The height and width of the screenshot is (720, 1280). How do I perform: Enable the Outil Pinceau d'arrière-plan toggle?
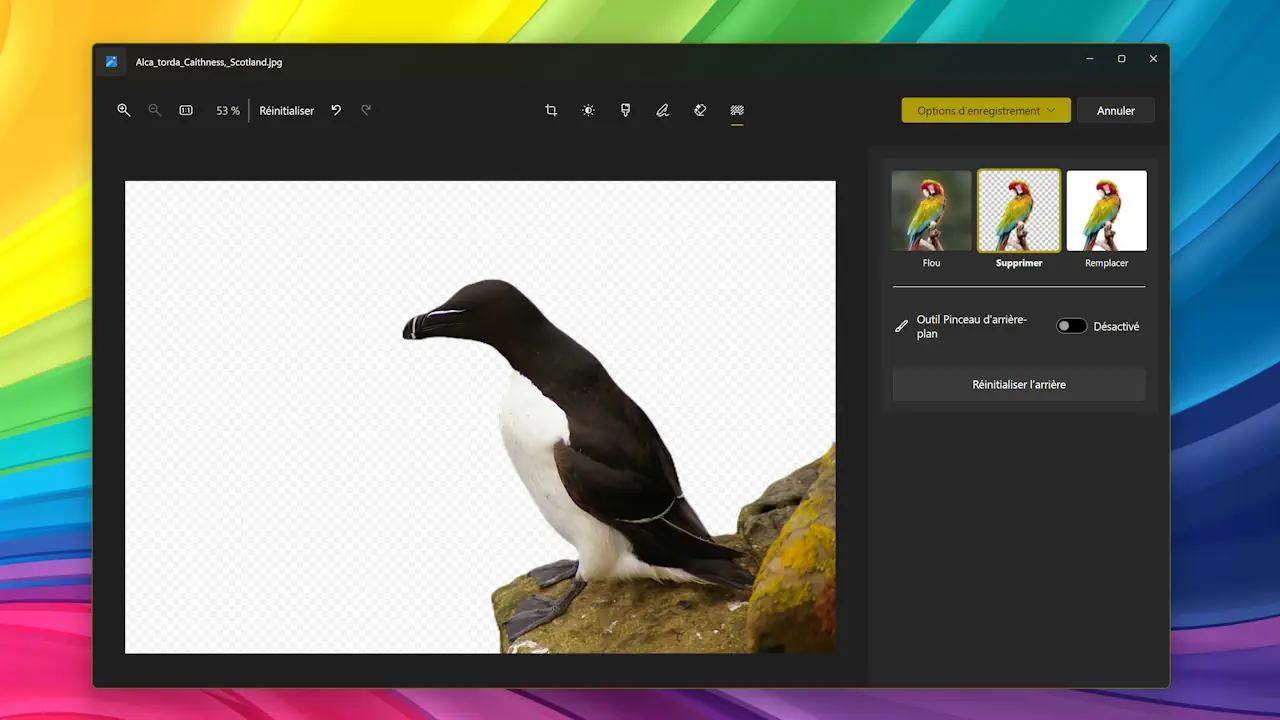(x=1071, y=326)
